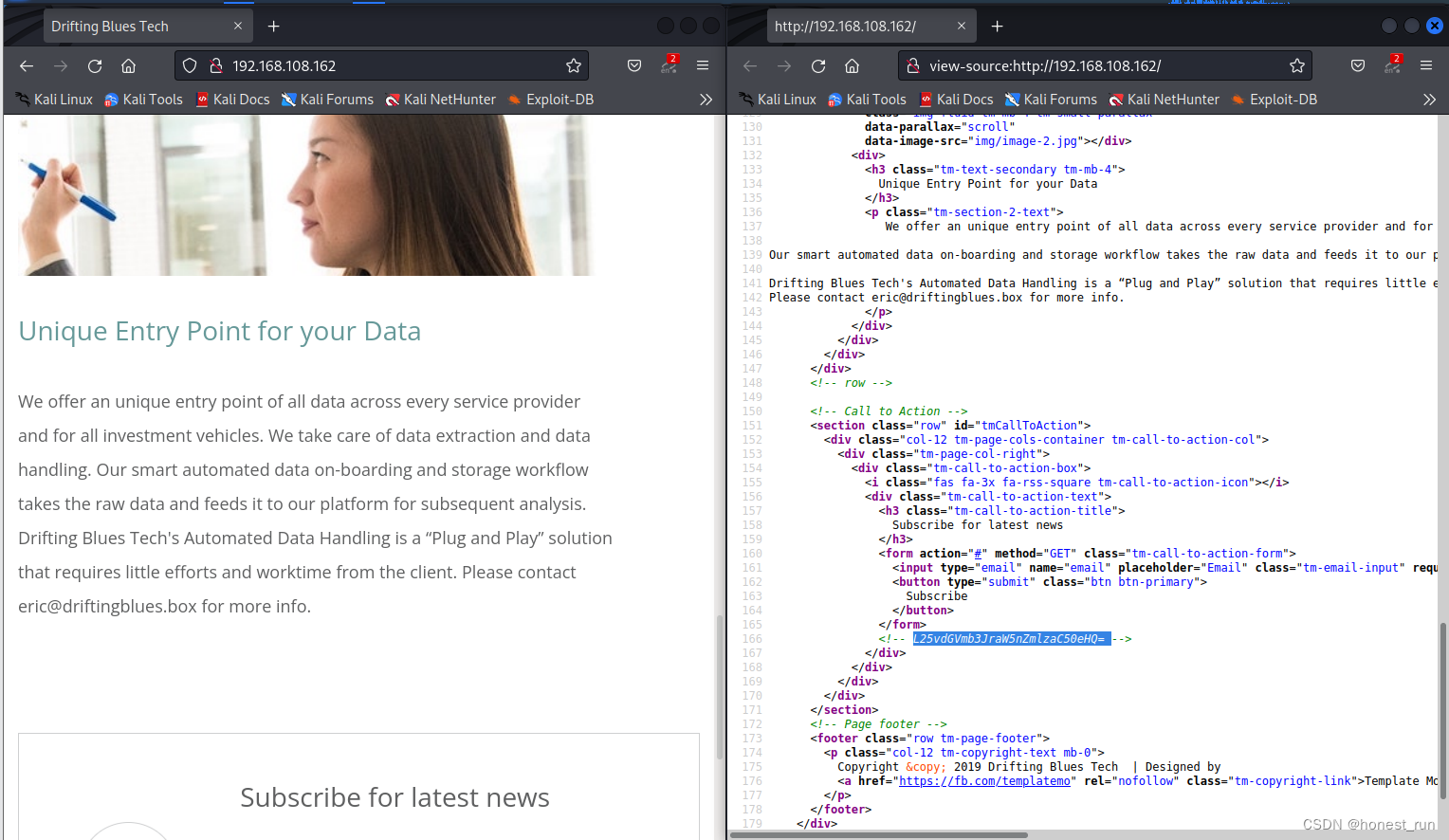1449x840 pixels.
Task: Select the Drifting Blues Tech tab
Action: tap(147, 27)
